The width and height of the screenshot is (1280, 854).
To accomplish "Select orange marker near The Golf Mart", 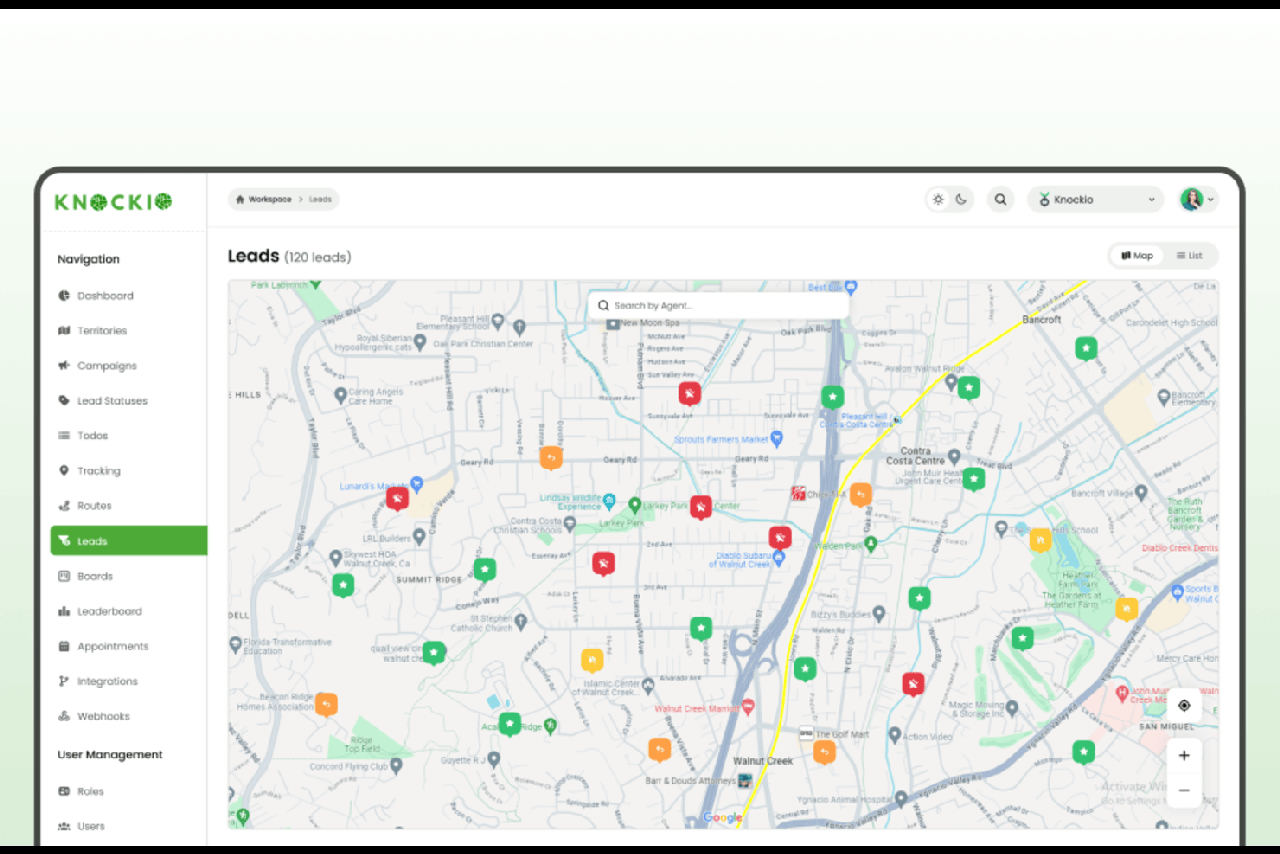I will (824, 752).
